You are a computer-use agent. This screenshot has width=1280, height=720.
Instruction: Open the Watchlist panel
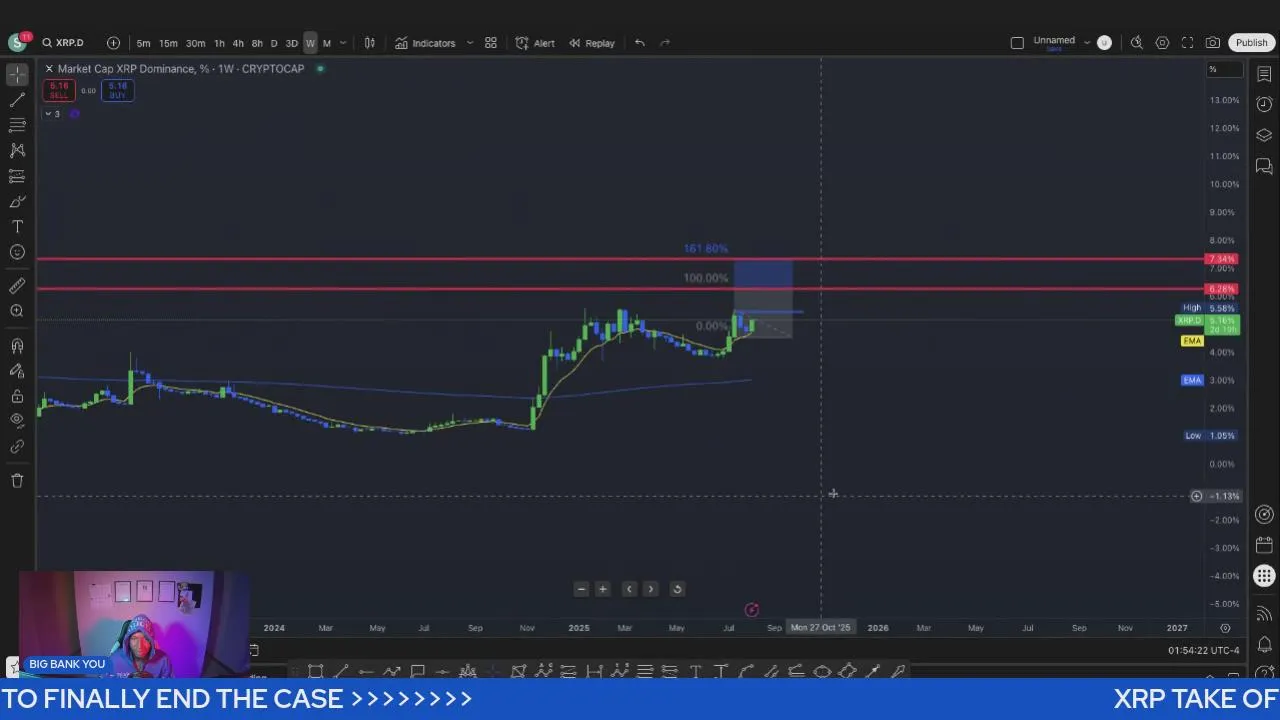(1264, 74)
